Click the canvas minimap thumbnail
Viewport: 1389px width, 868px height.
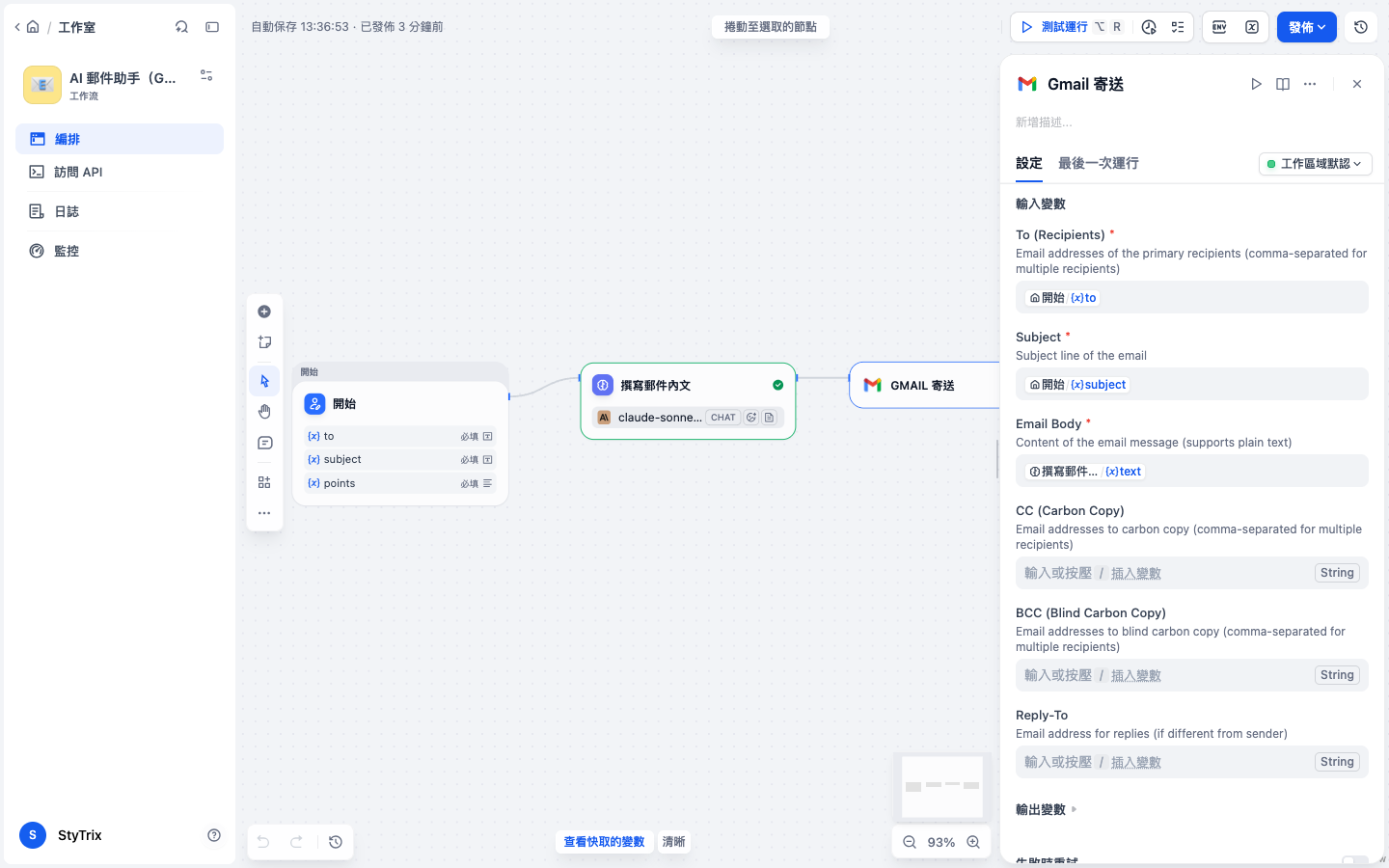942,787
